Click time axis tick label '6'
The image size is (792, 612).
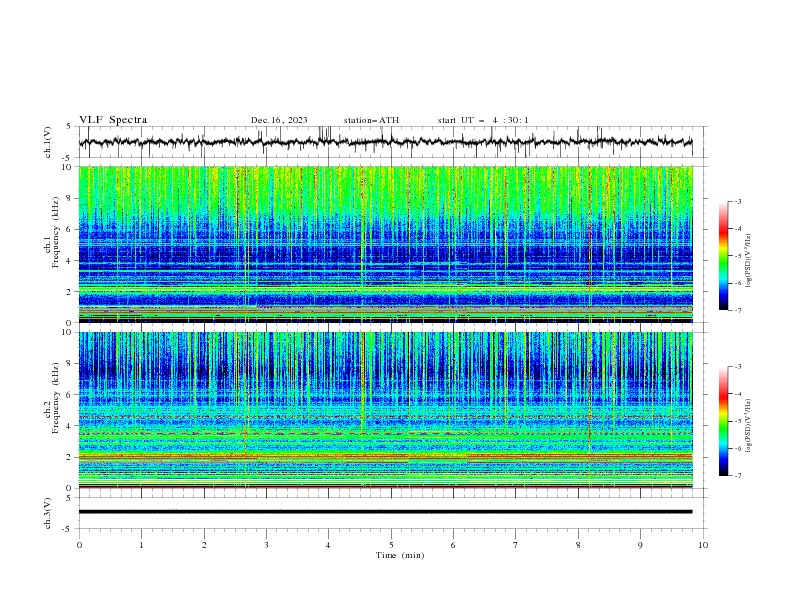tap(453, 545)
